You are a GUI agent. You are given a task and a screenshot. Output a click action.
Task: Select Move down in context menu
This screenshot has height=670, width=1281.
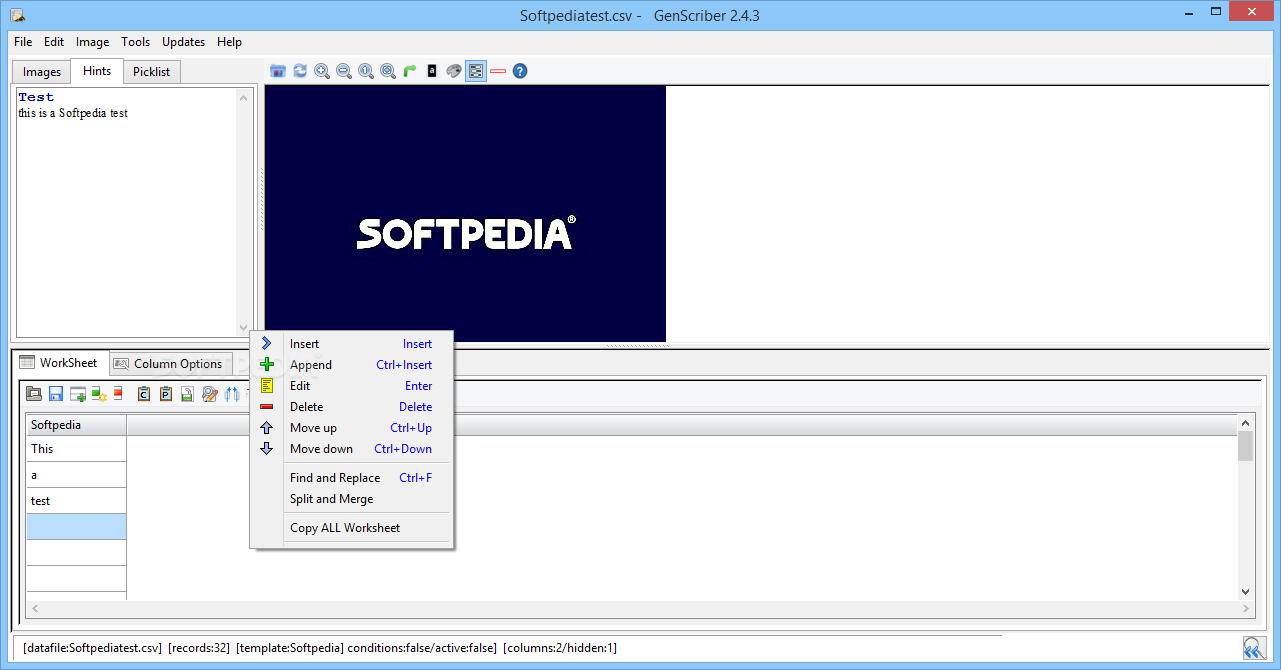(x=352, y=449)
